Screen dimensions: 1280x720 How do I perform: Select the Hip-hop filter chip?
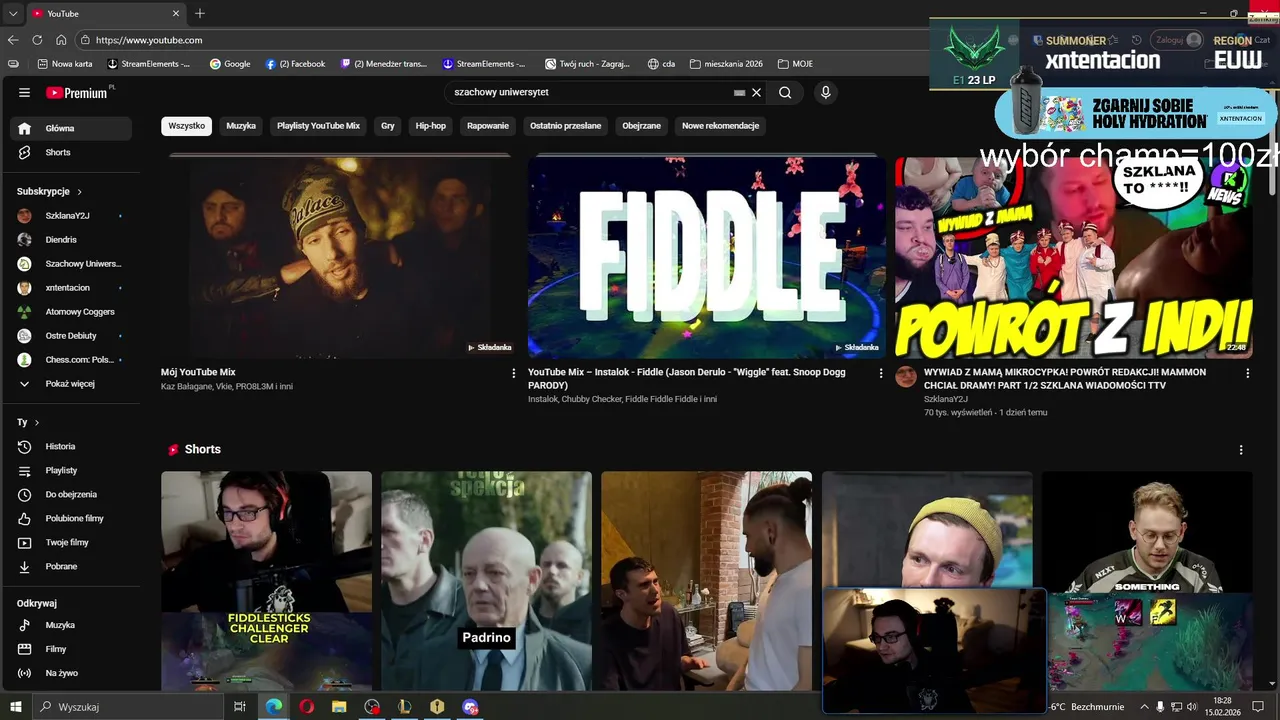pos(431,126)
